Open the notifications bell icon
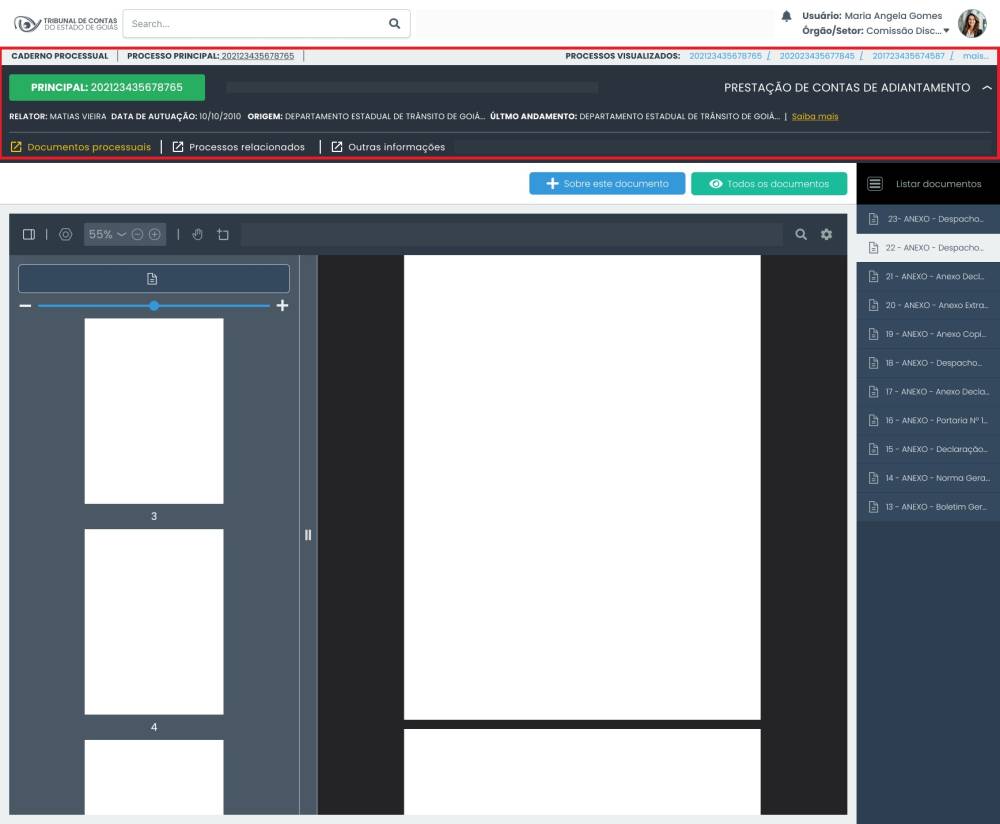The width and height of the screenshot is (1000, 824). click(x=786, y=16)
